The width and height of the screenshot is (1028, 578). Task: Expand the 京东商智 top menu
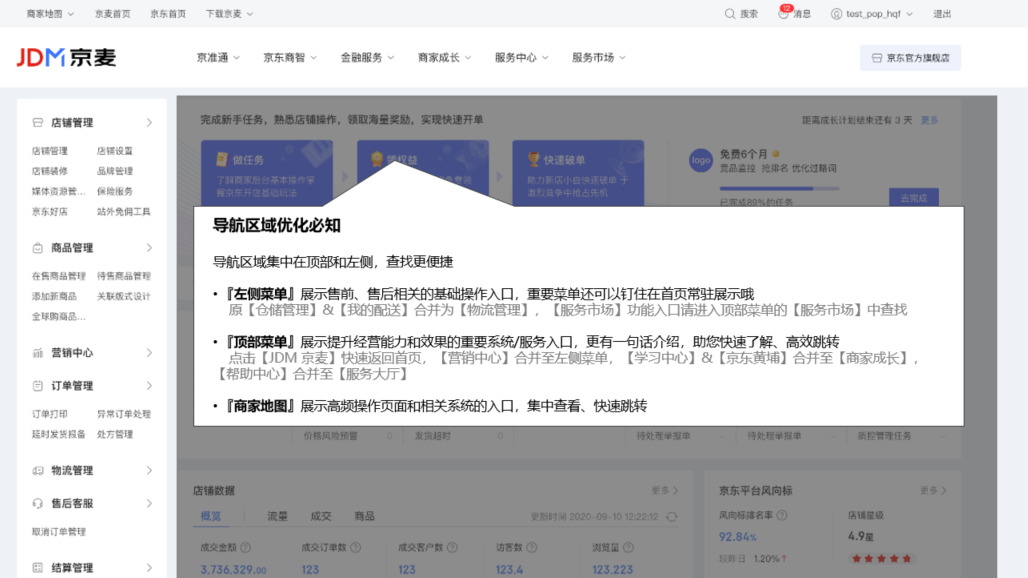tap(290, 58)
